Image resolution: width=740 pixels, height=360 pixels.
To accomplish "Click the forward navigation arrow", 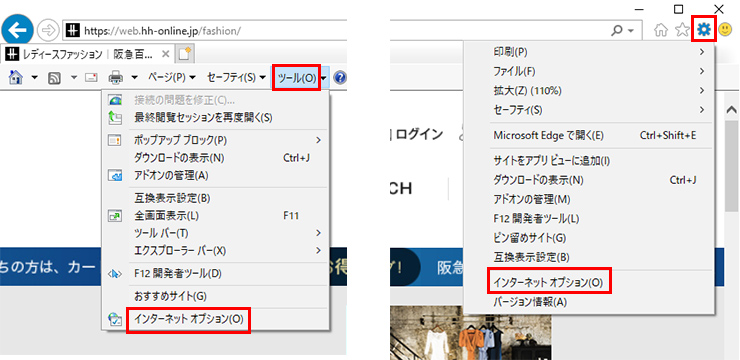I will pos(47,31).
